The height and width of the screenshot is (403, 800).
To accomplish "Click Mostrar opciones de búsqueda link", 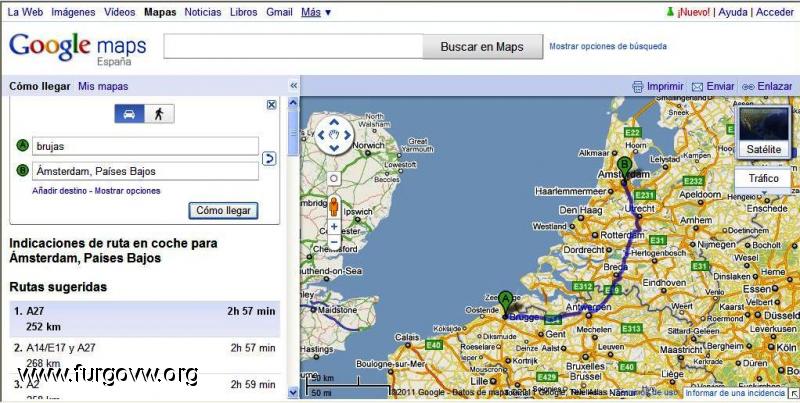I will tap(608, 46).
